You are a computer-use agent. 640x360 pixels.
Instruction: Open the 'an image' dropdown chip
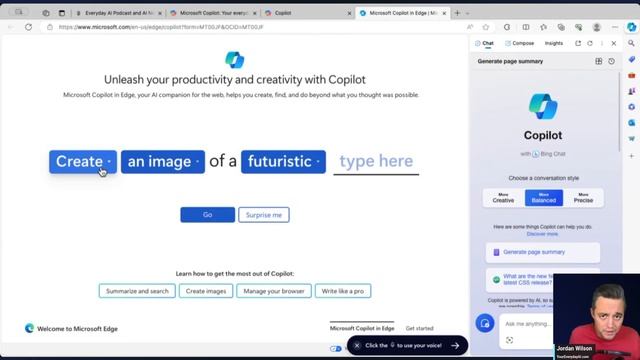click(163, 162)
